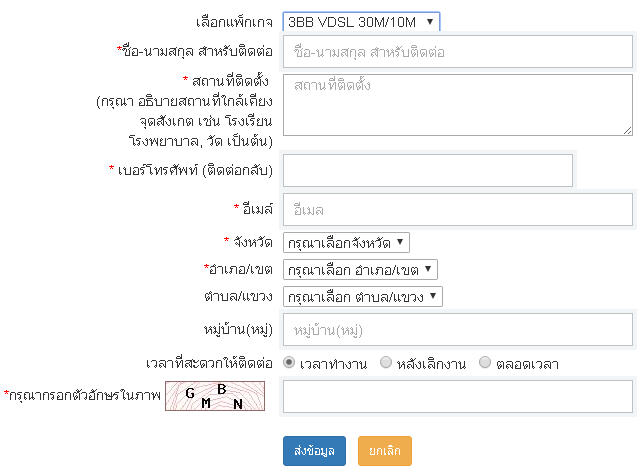Expand the district (อำเภอ/เขต) dropdown
The width and height of the screenshot is (641, 472).
tap(360, 269)
